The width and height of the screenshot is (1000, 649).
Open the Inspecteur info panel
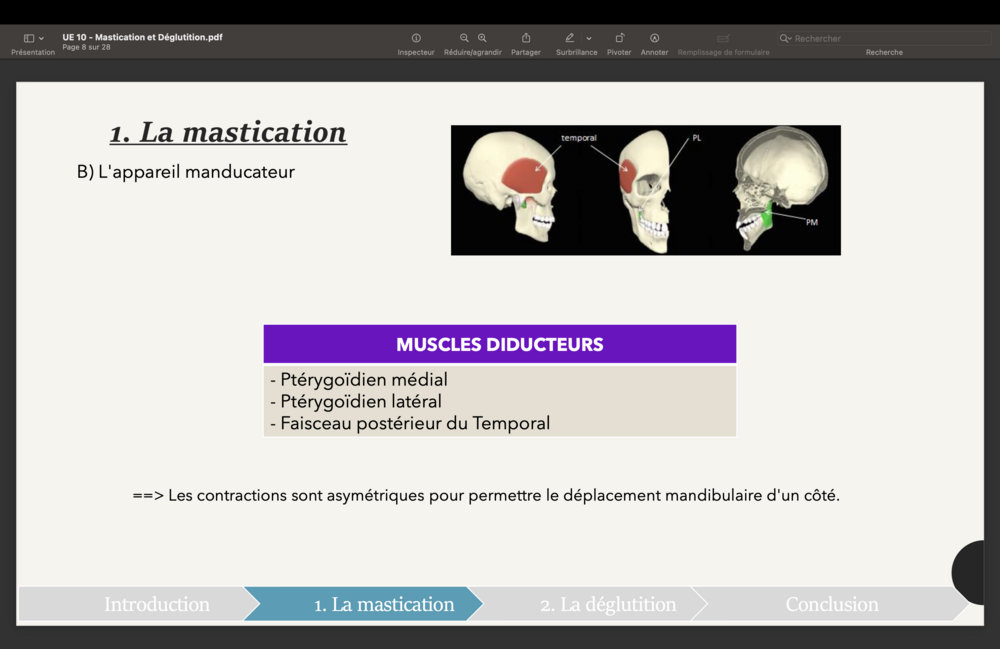pos(416,38)
